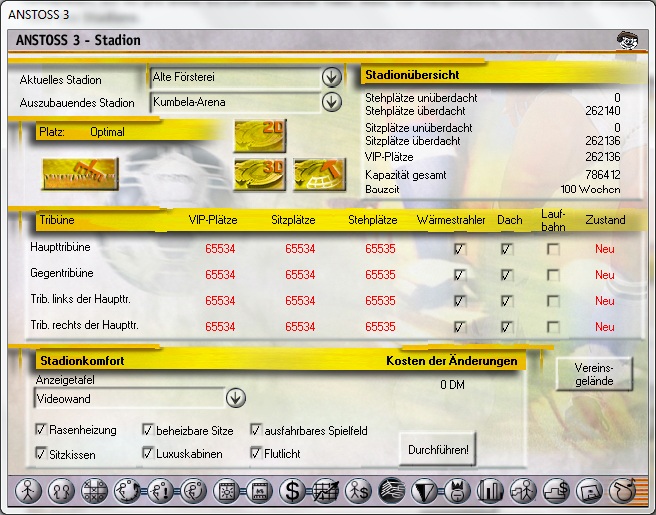Open the 2D stadium view
656x515 pixels.
coord(260,136)
